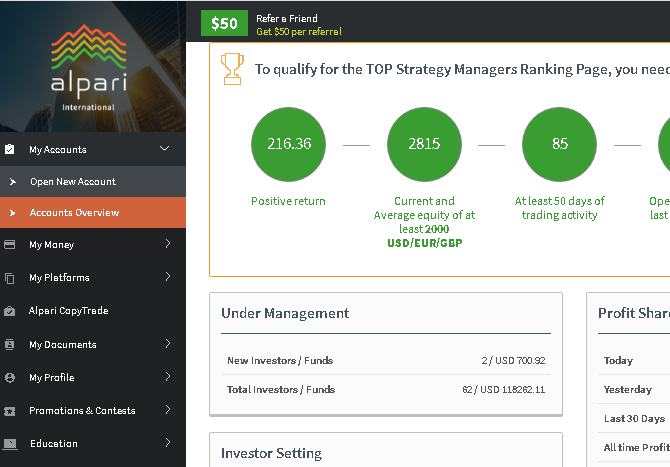The image size is (670, 467).
Task: Click the My Money card icon
Action: click(9, 244)
